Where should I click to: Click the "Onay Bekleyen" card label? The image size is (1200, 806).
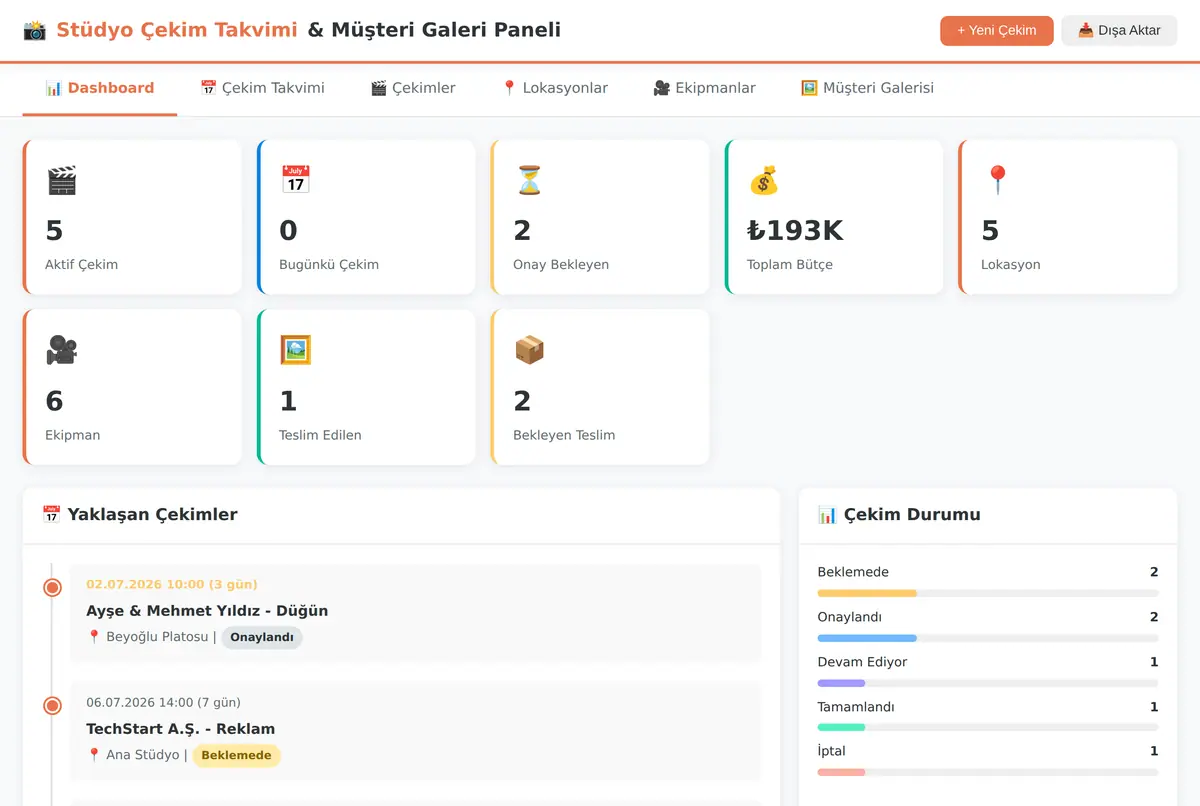561,265
